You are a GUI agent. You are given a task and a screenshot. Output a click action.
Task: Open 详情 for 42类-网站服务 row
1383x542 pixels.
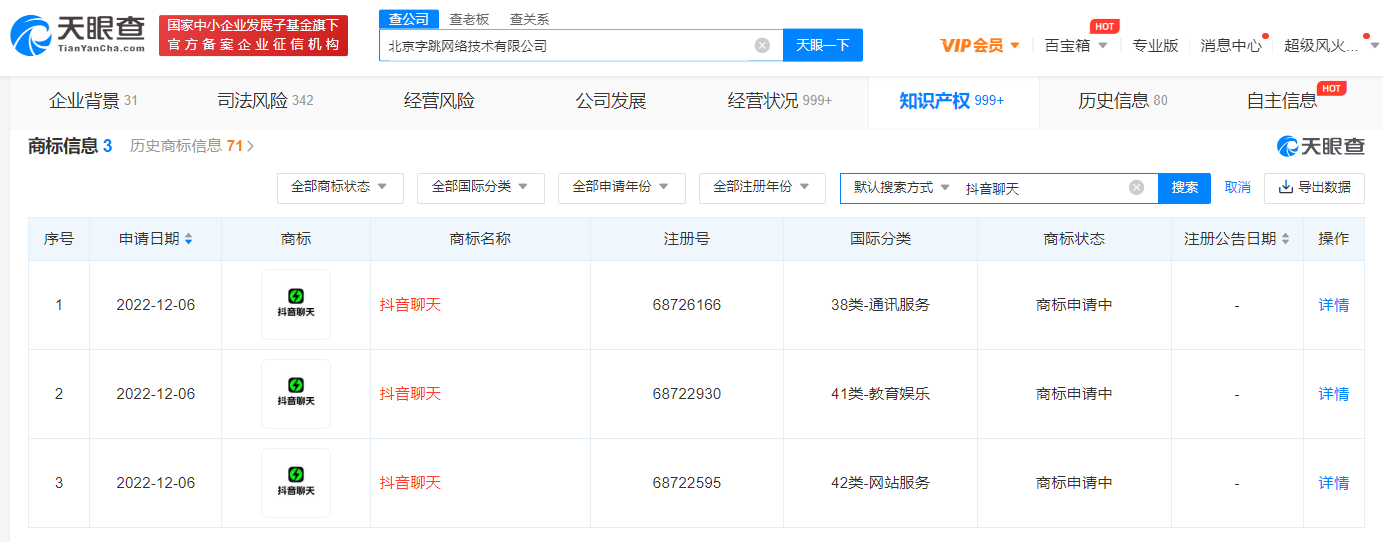[1333, 483]
